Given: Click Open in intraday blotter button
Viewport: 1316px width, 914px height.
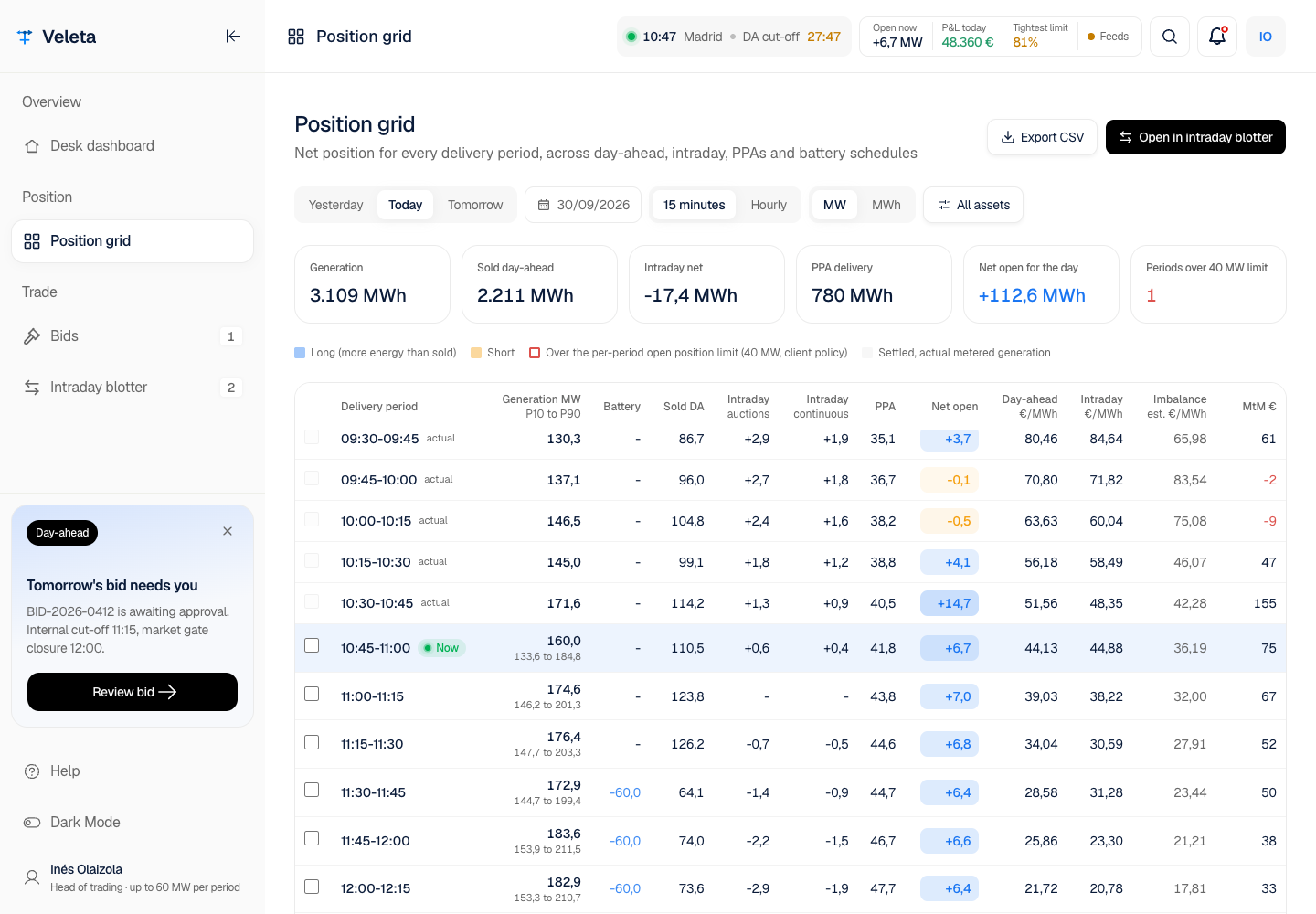Looking at the screenshot, I should coord(1195,137).
